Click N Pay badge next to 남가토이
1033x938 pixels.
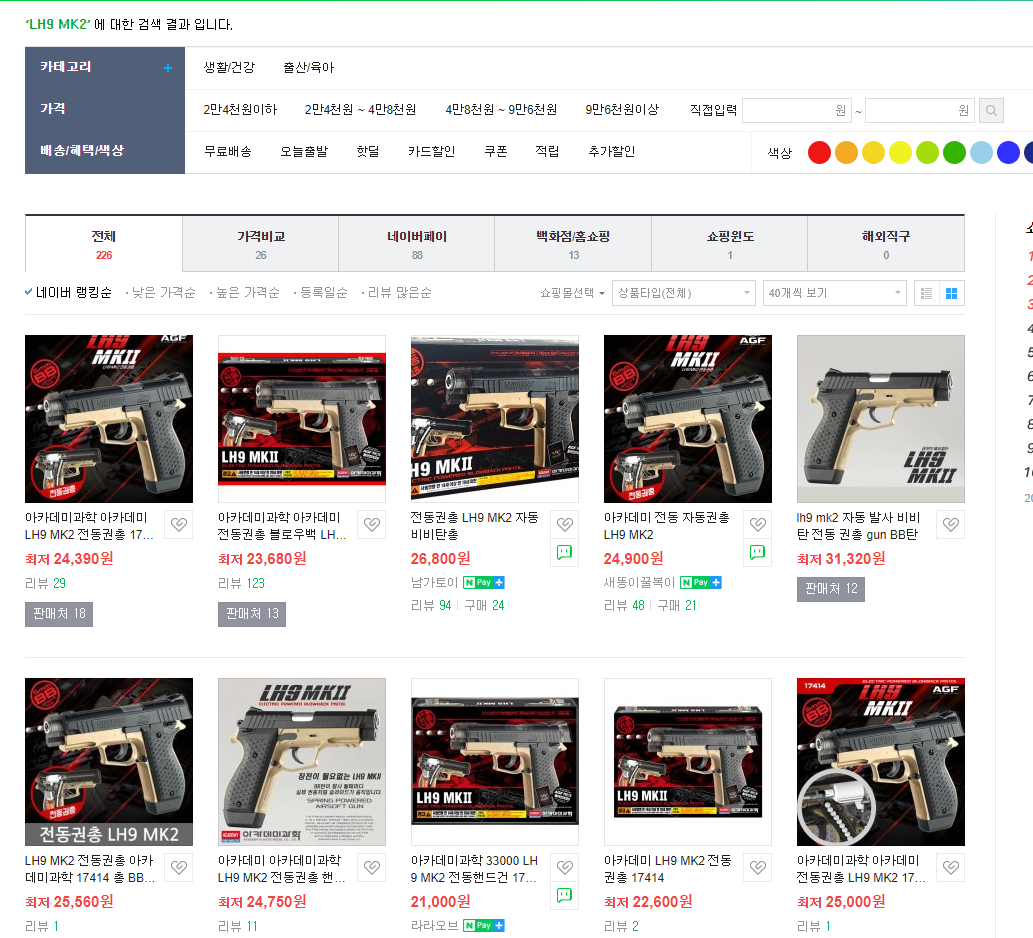484,582
